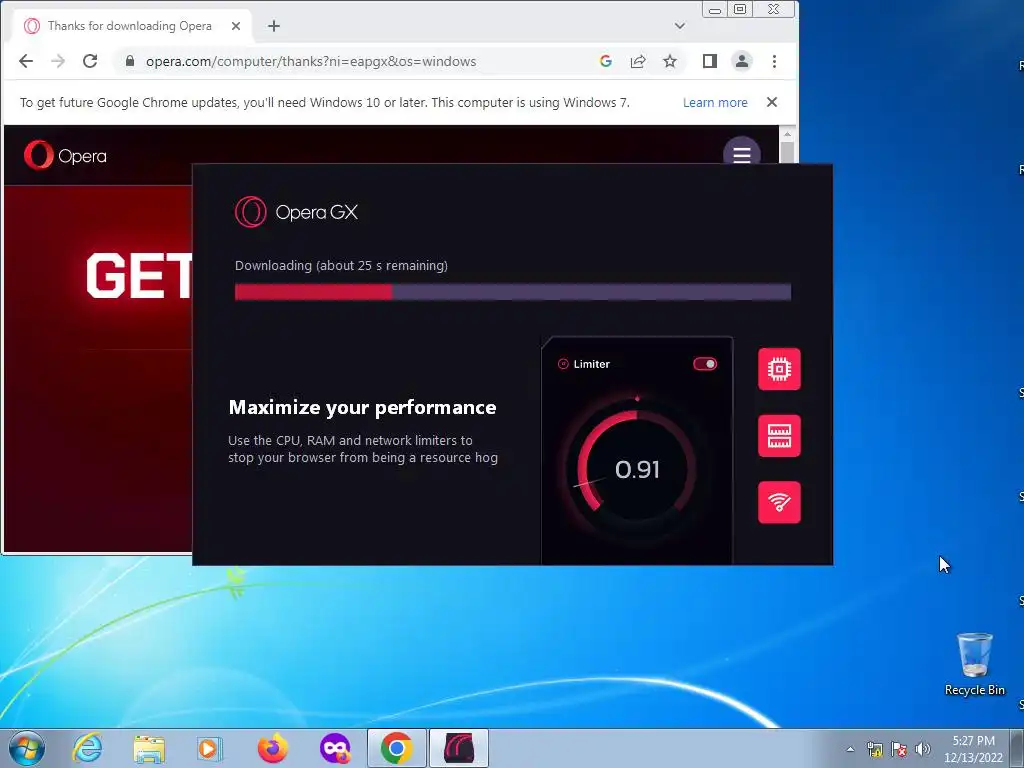
Task: Open the Opera site hamburger menu
Action: pos(741,154)
